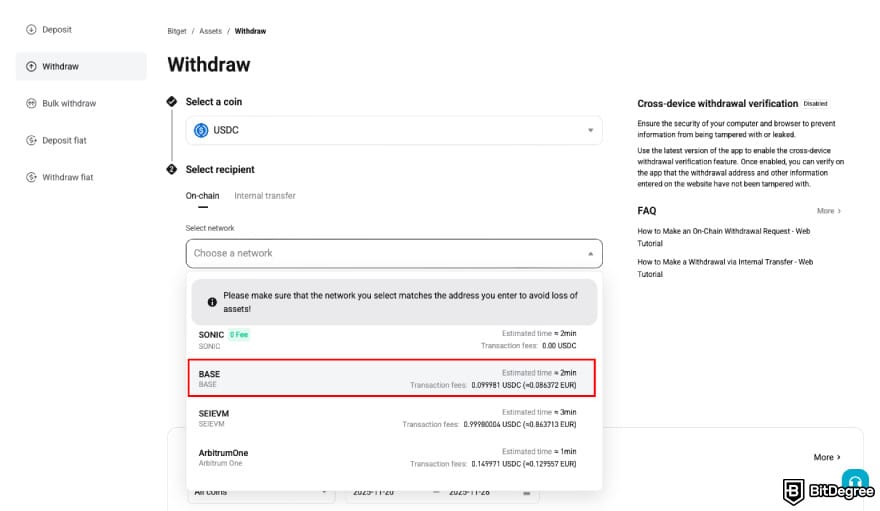Click the USDC coin logo icon
Viewport: 880px width, 511px height.
coord(201,130)
